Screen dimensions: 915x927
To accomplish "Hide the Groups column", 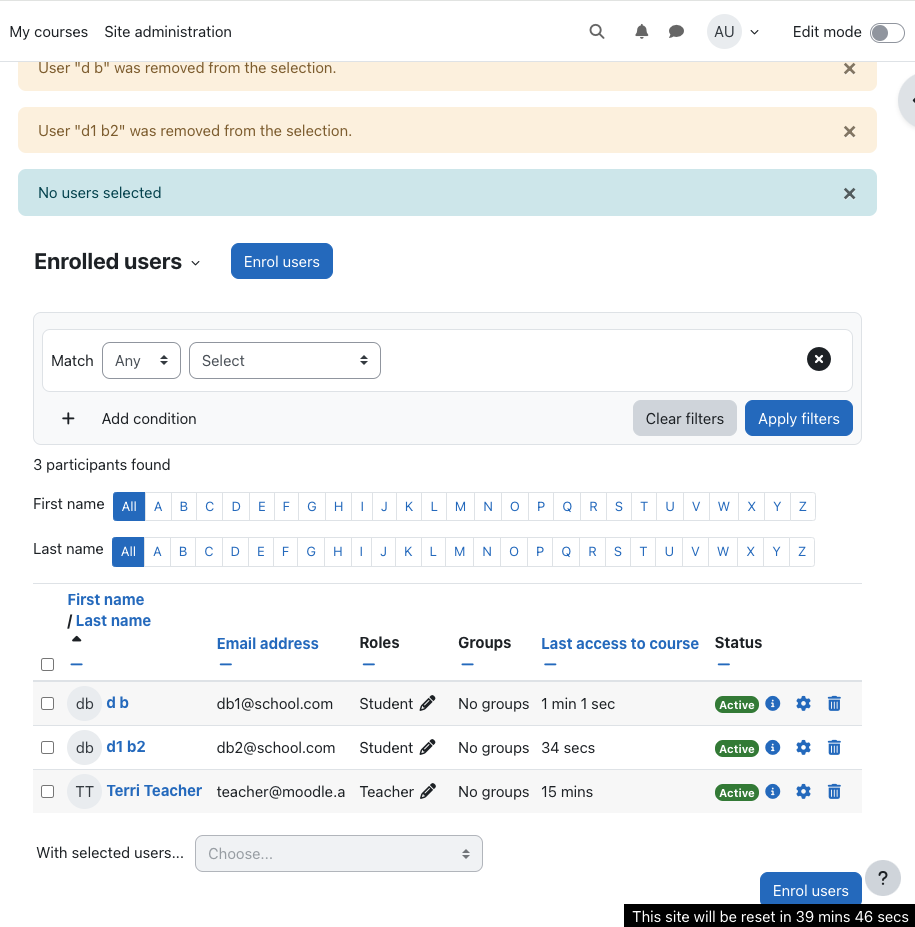I will pyautogui.click(x=467, y=664).
